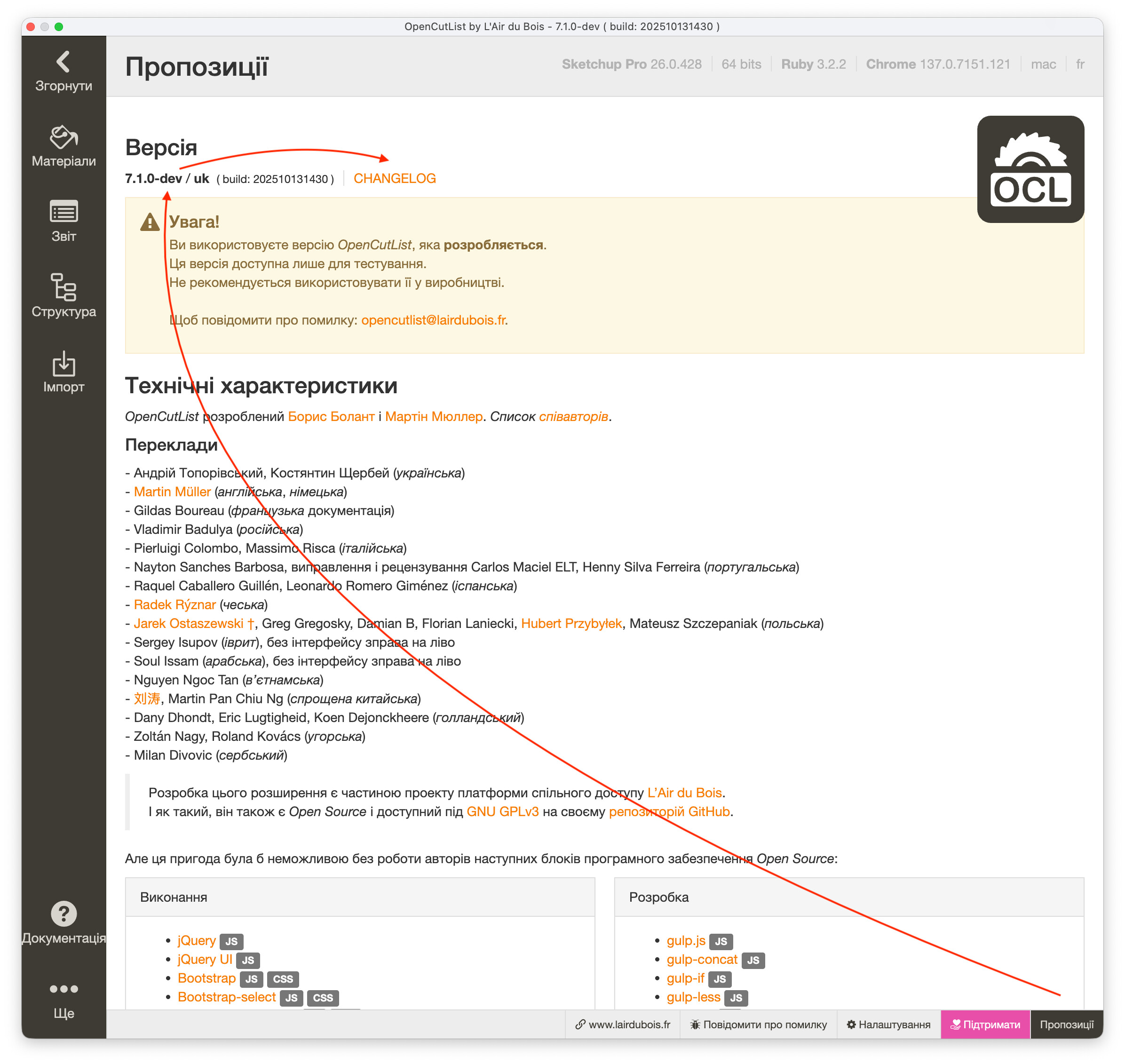This screenshot has height=1064, width=1125.
Task: Open Налаштування settings tab
Action: [x=888, y=1025]
